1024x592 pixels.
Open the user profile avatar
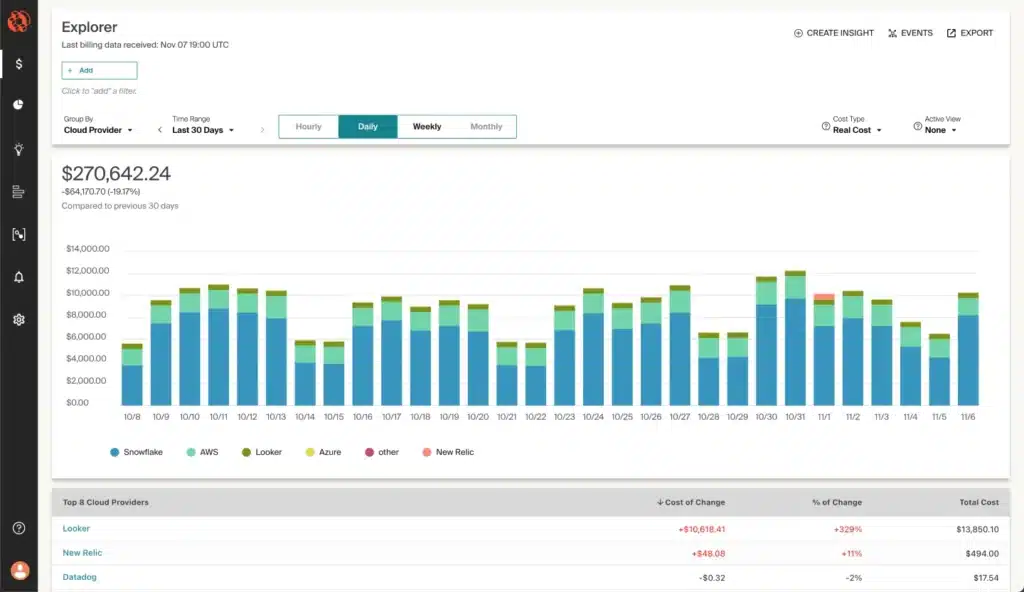pyautogui.click(x=20, y=570)
